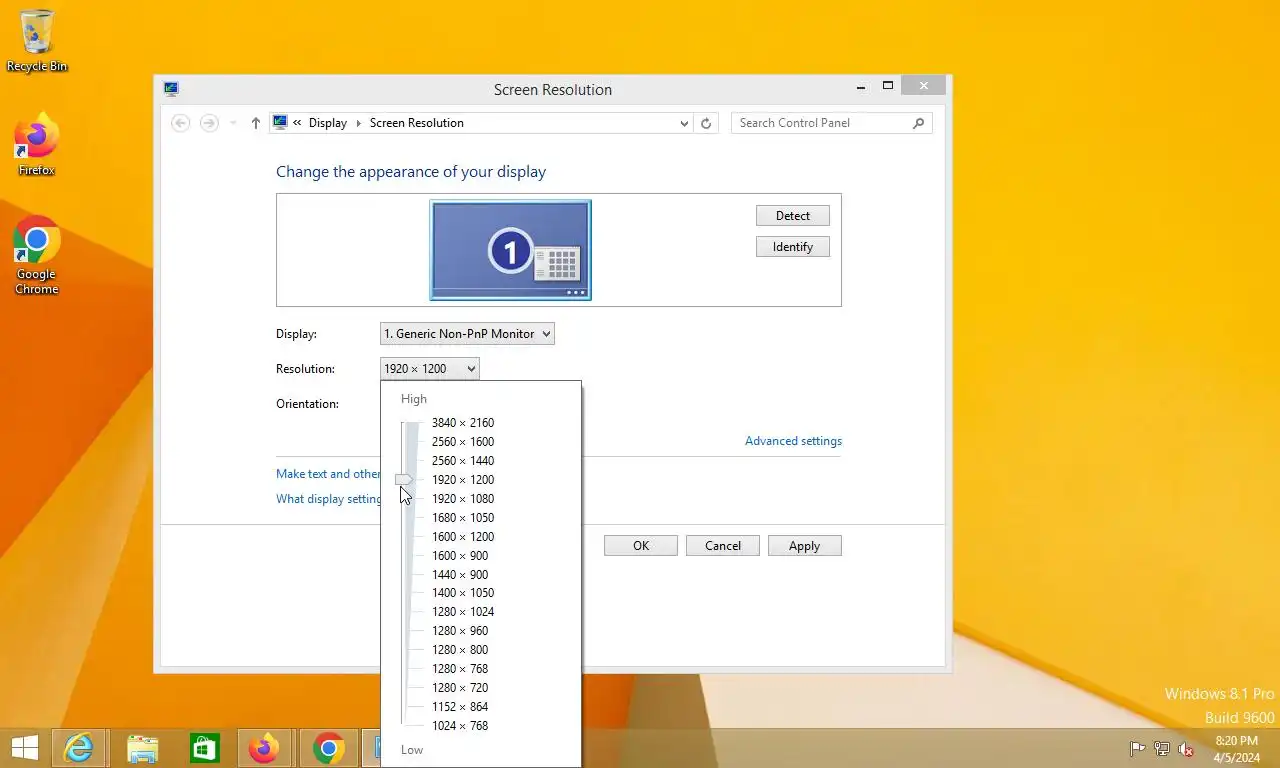Choose 2560 × 1600 resolution

coord(463,442)
